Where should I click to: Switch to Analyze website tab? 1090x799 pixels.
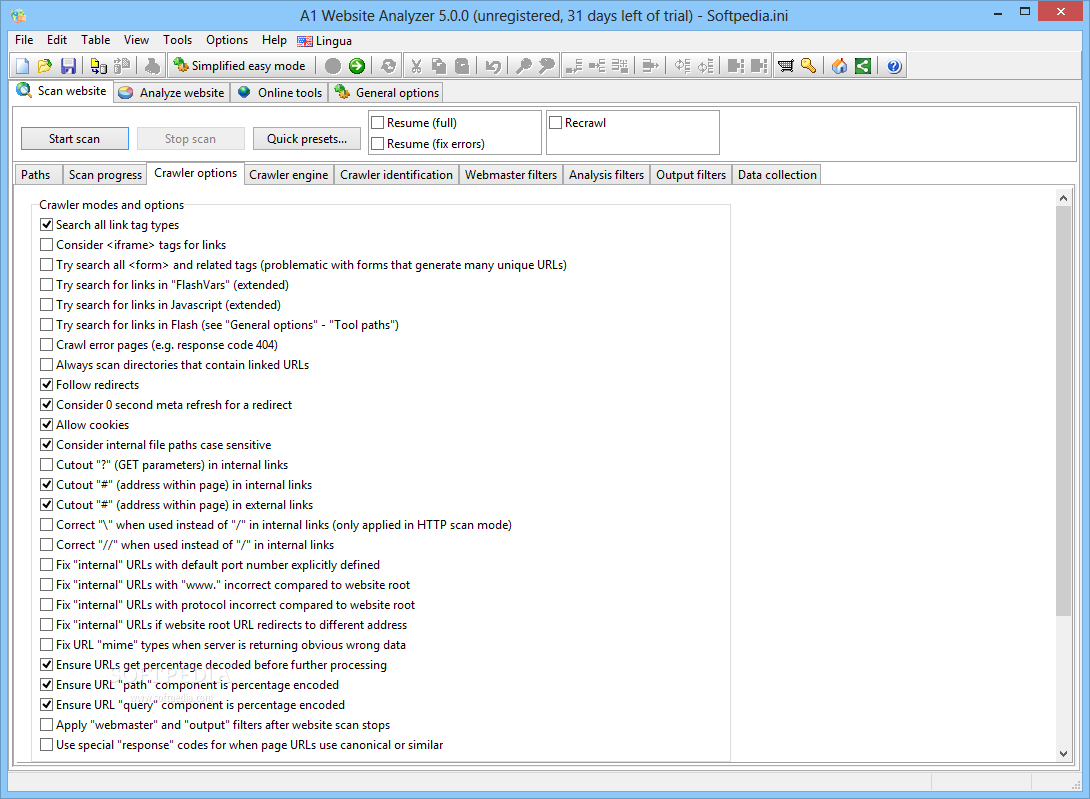(172, 92)
